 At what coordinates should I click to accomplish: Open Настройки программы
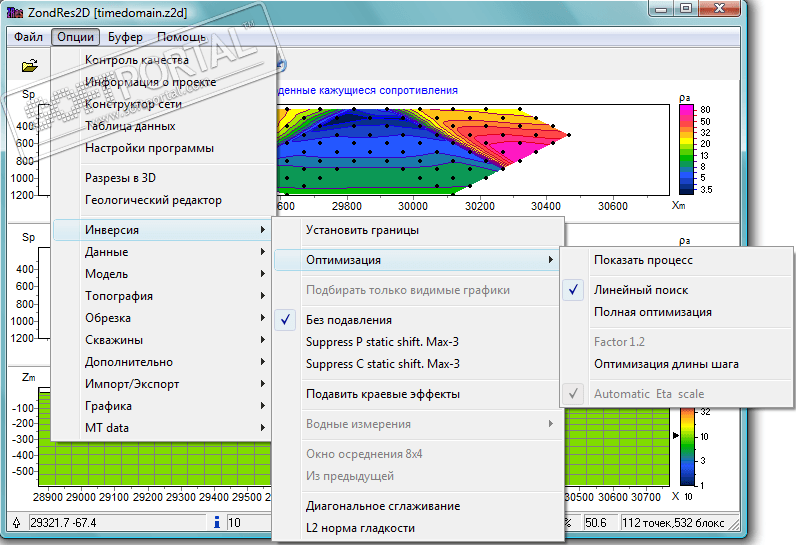(x=163, y=148)
